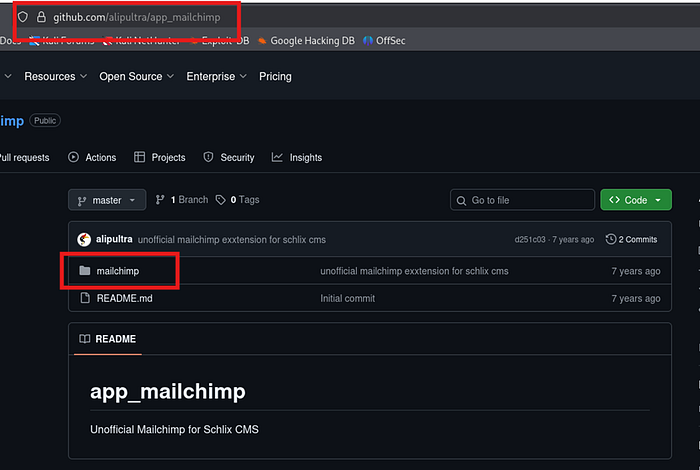The width and height of the screenshot is (700, 470).
Task: Click the '7 years ago' in mailchimp row
Action: (636, 271)
